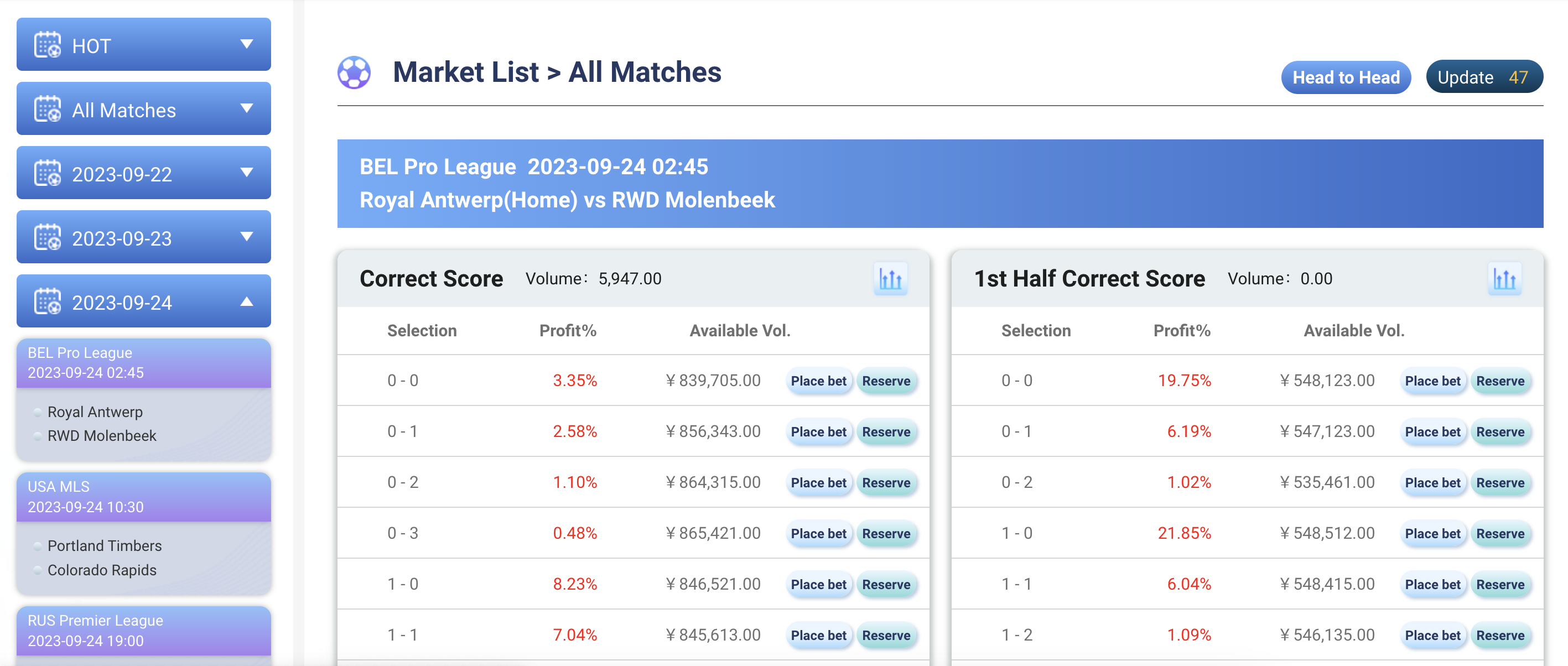Viewport: 1568px width, 666px height.
Task: Place bet on 1st Half 1 - 2
Action: pos(1433,636)
